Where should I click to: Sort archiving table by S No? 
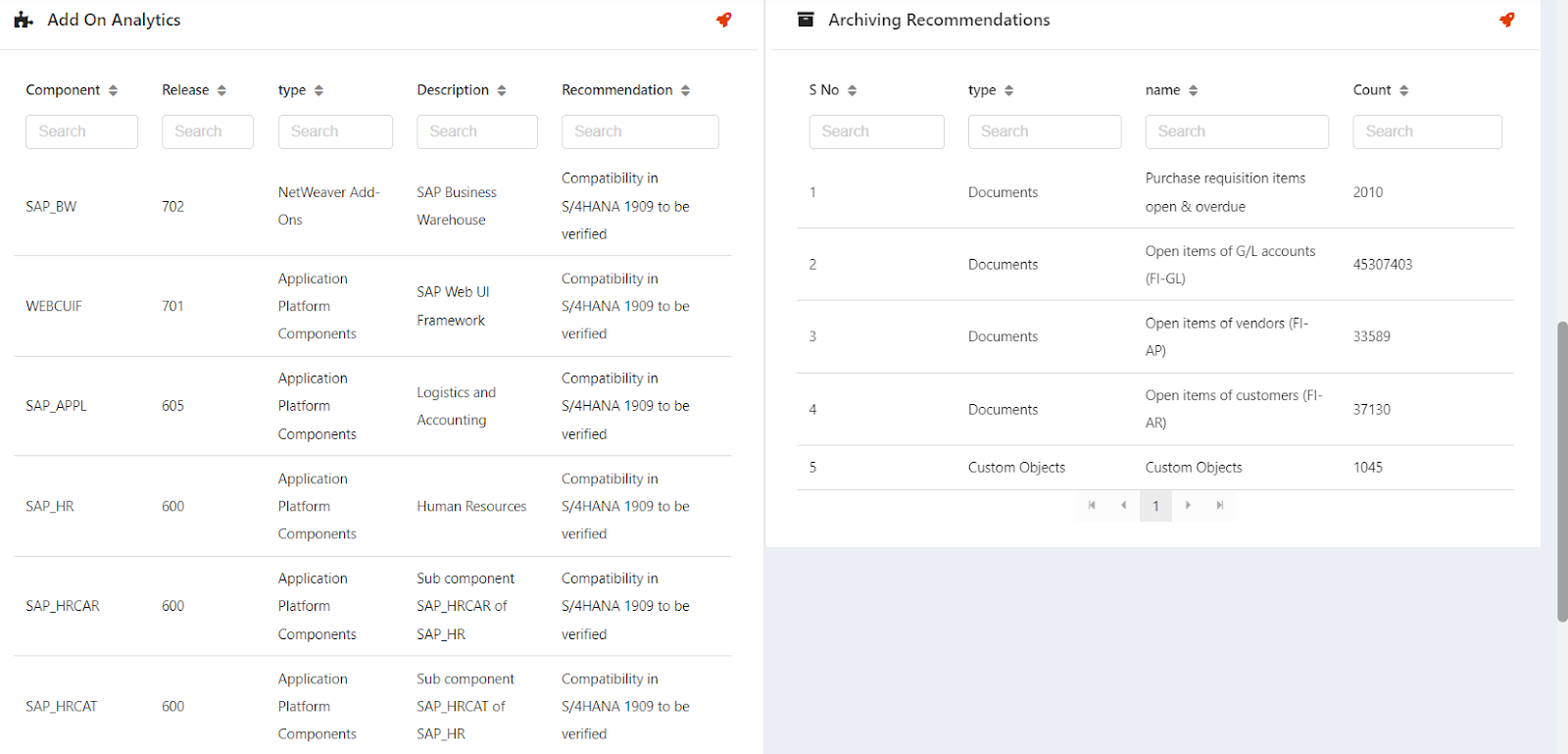point(852,90)
